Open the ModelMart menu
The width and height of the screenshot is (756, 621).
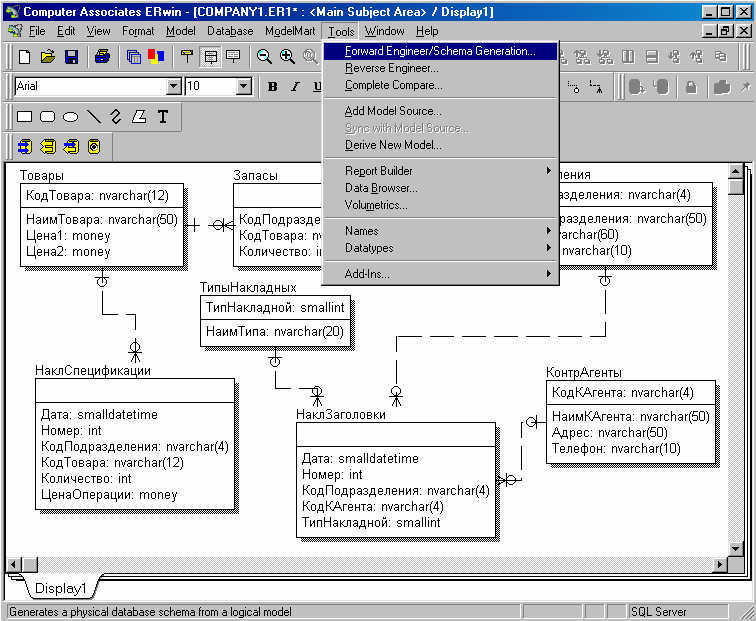pyautogui.click(x=290, y=31)
